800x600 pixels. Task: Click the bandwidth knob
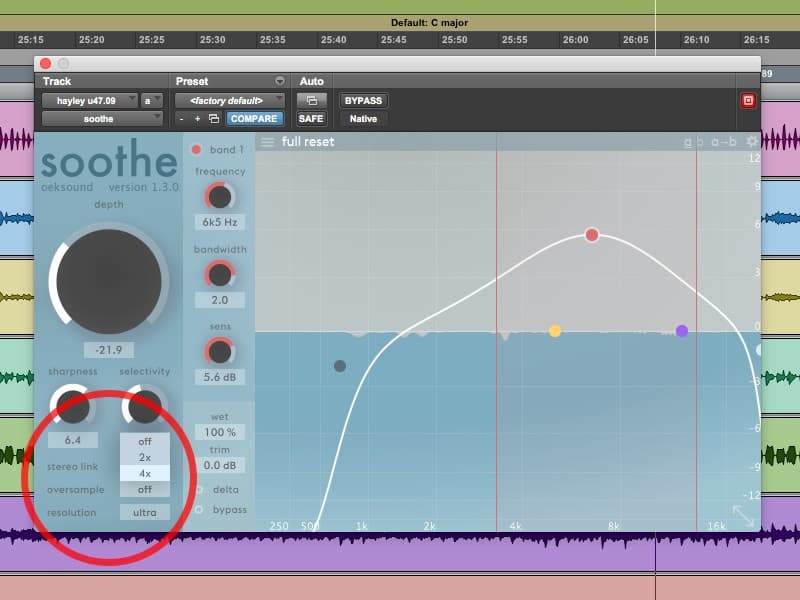[x=220, y=275]
